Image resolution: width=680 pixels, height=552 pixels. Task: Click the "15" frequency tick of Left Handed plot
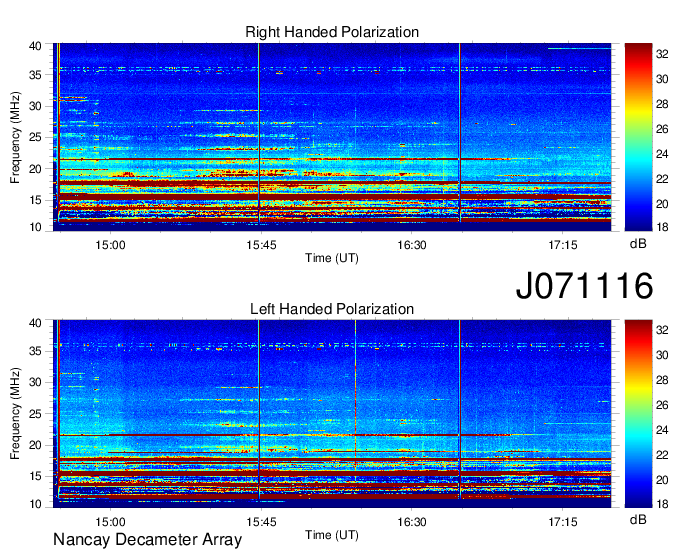click(x=35, y=476)
